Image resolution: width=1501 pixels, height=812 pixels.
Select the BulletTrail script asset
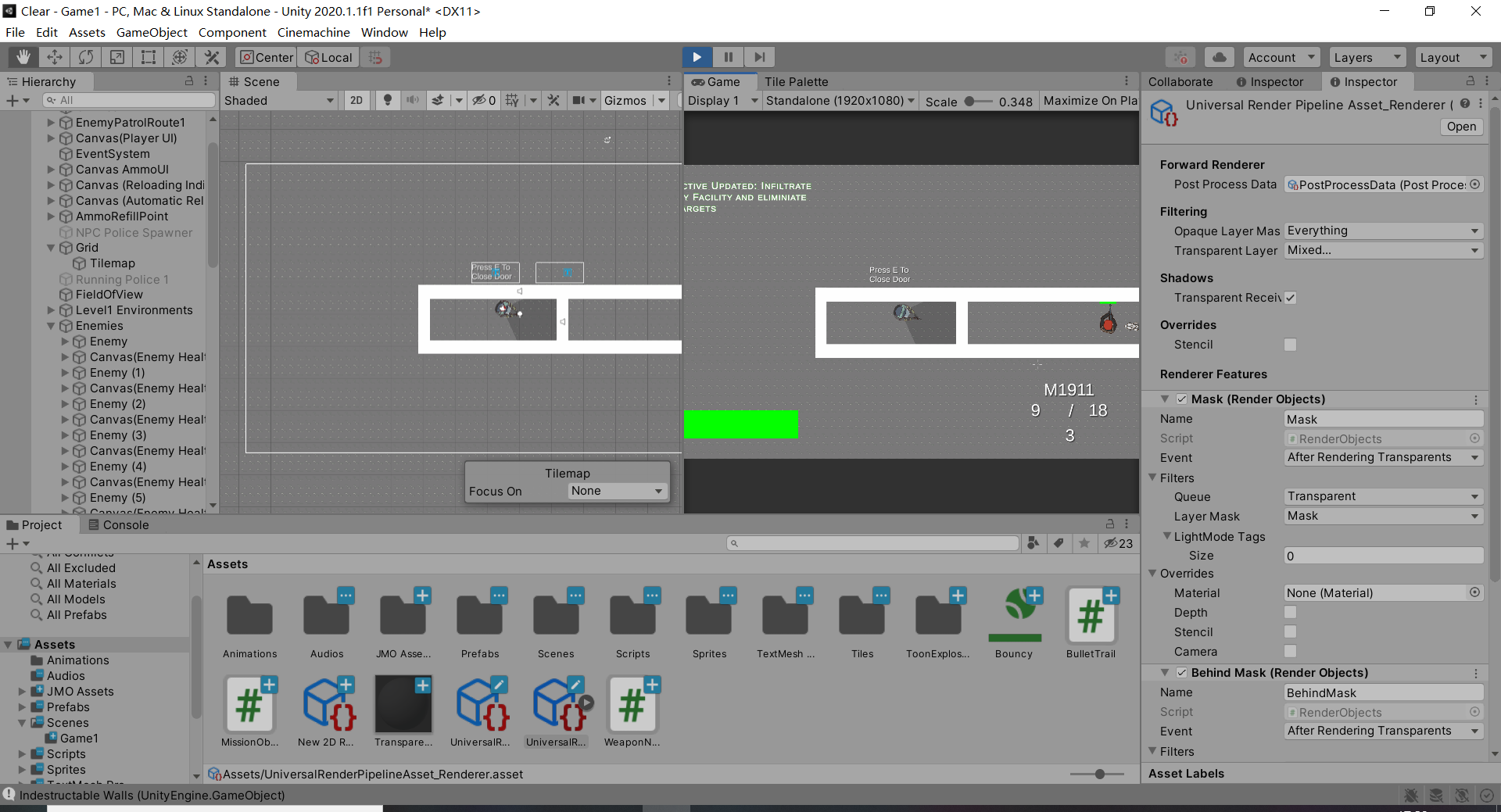(1091, 624)
